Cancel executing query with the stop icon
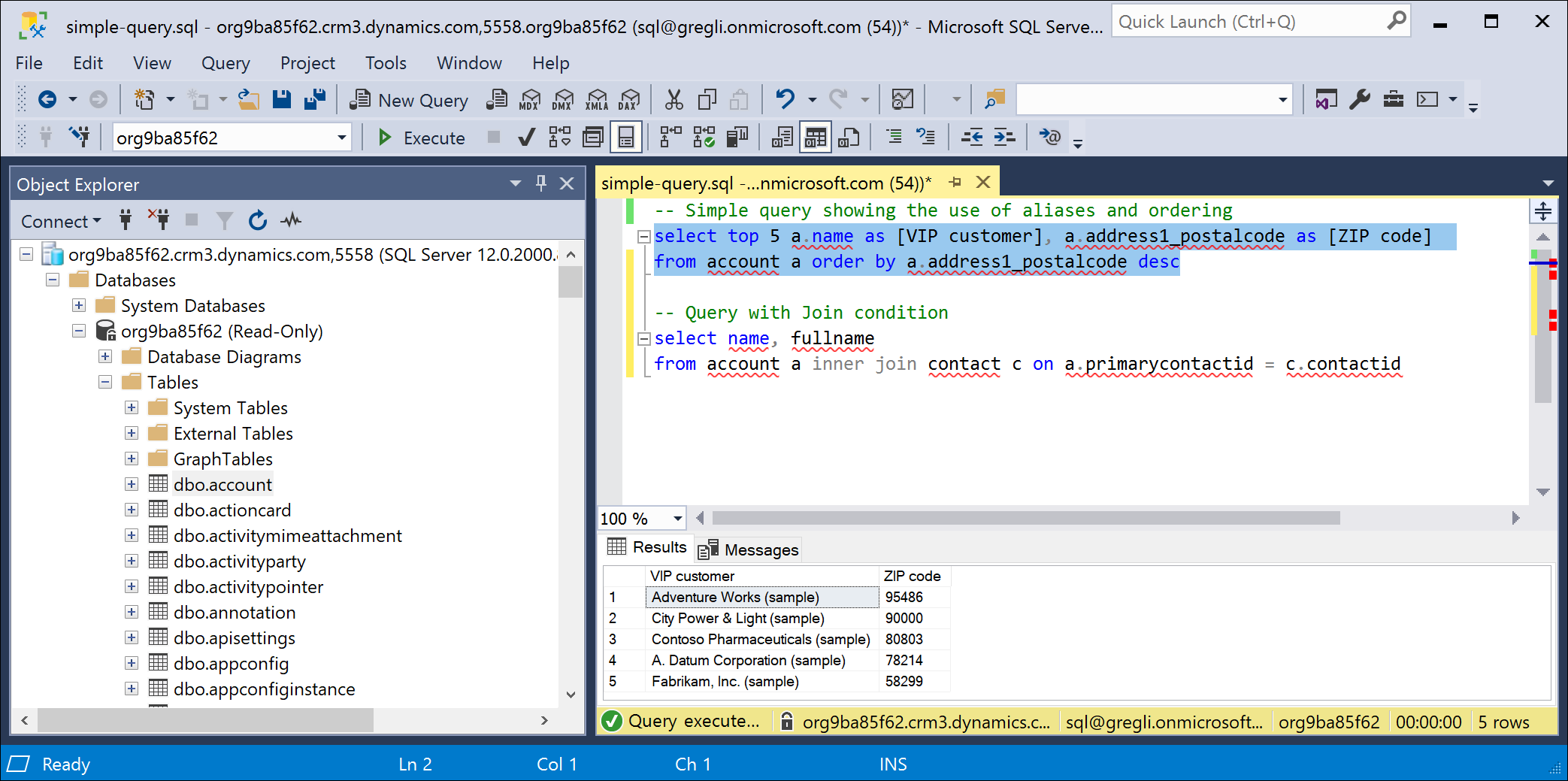Image resolution: width=1568 pixels, height=781 pixels. click(x=493, y=137)
